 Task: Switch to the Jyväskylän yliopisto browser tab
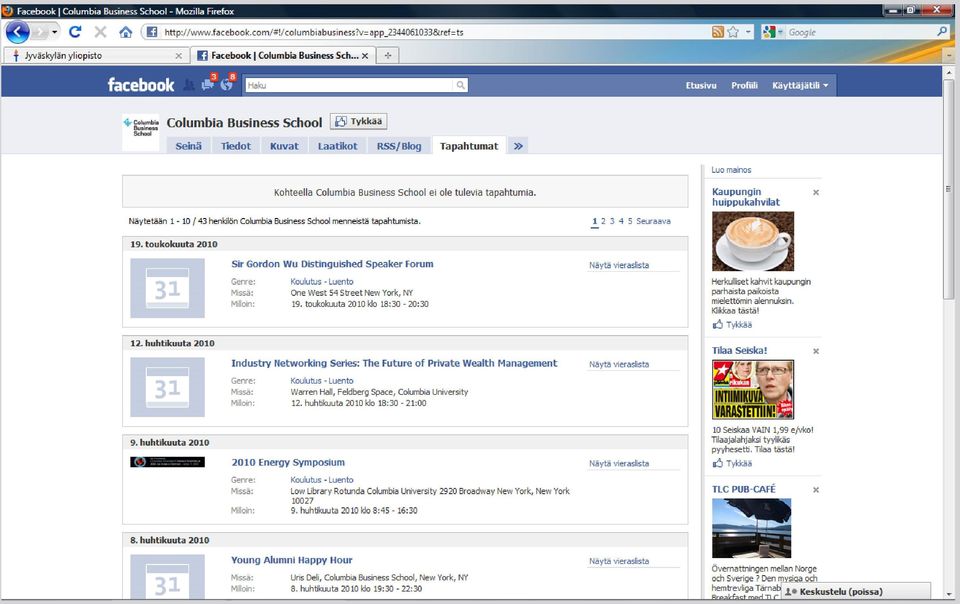(96, 56)
